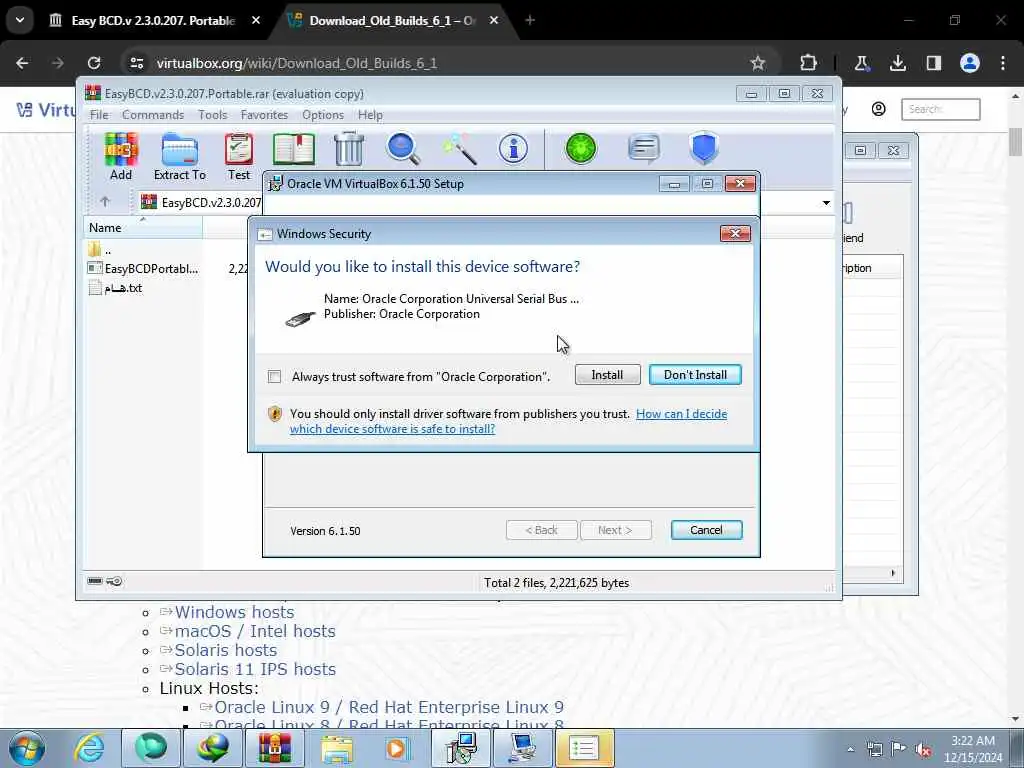Open the Windows Start button
The width and height of the screenshot is (1024, 768).
[26, 748]
